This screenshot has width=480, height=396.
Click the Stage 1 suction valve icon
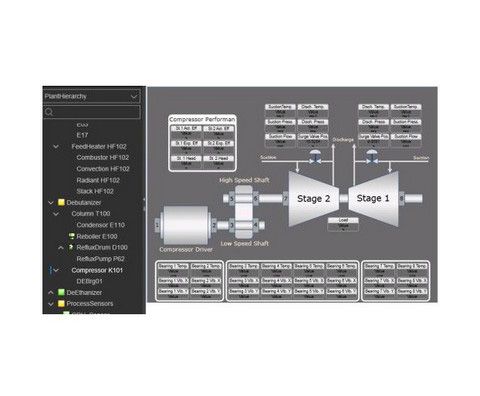(371, 157)
